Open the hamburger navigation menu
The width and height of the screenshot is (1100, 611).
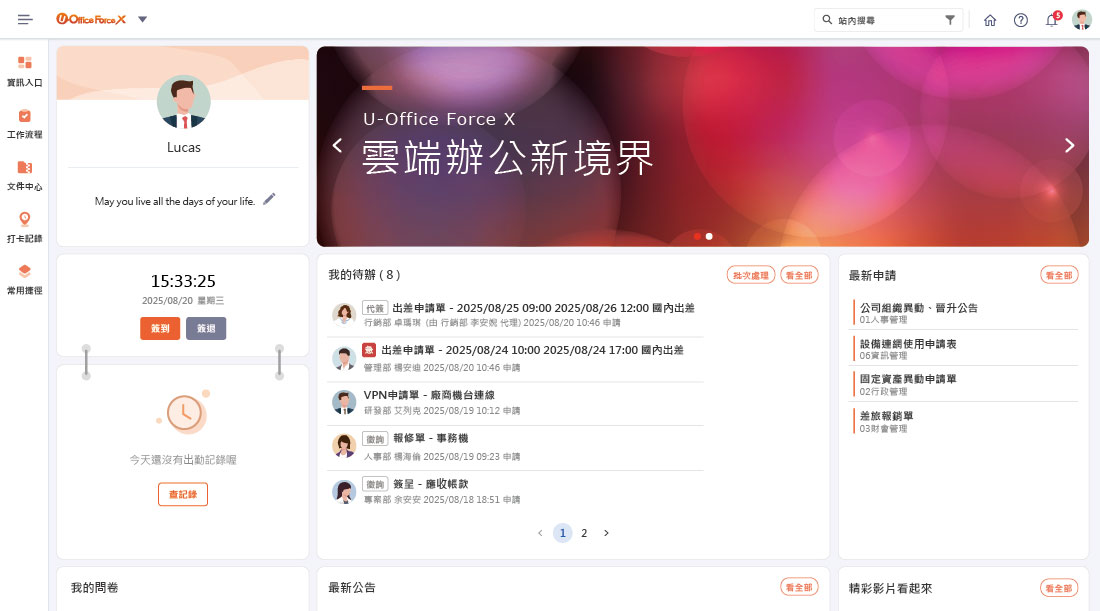coord(24,18)
